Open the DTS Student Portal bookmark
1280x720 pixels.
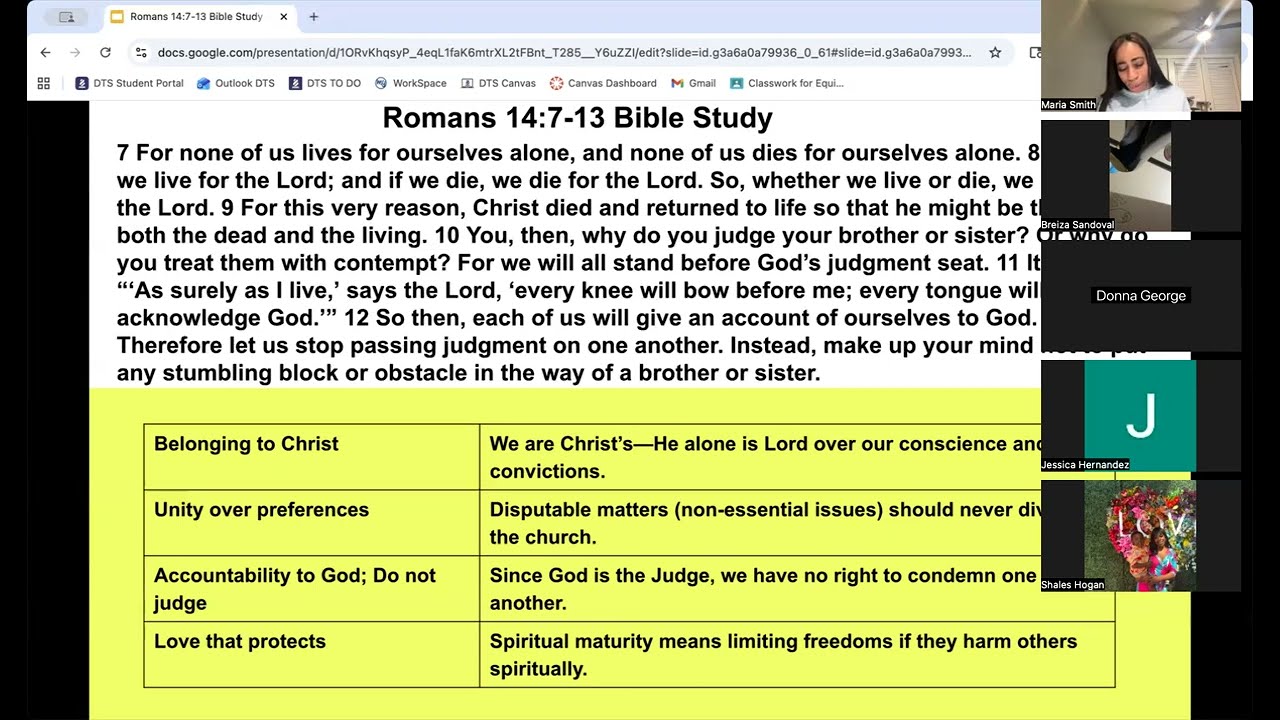tap(130, 83)
